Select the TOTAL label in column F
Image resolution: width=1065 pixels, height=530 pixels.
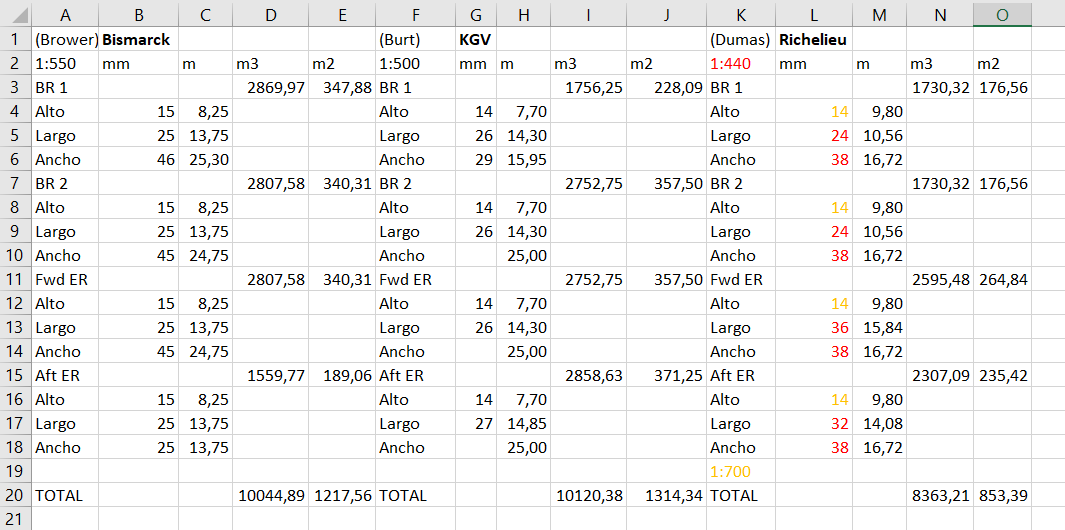tap(416, 495)
